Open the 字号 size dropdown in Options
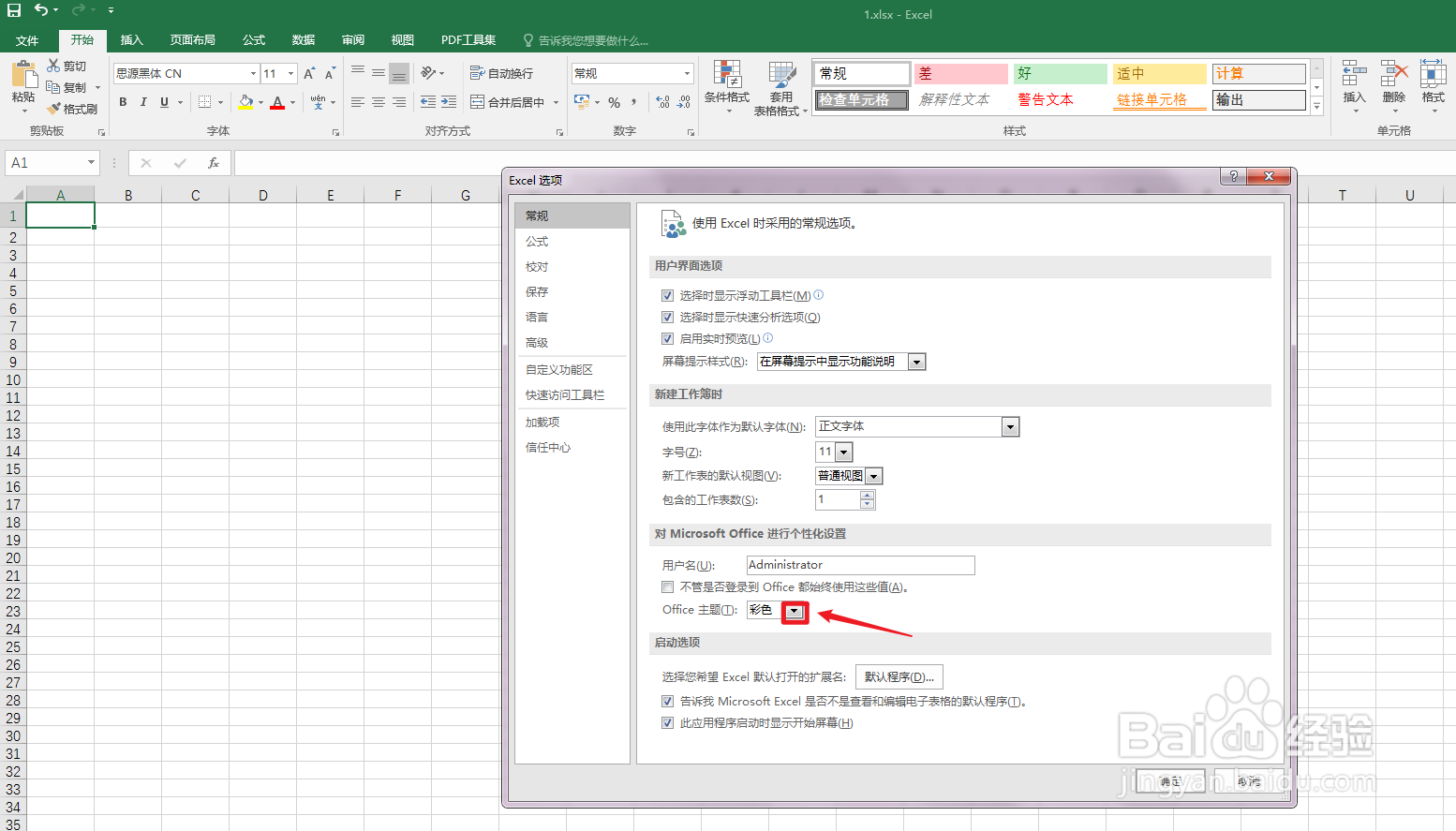This screenshot has width=1456, height=831. pyautogui.click(x=844, y=453)
